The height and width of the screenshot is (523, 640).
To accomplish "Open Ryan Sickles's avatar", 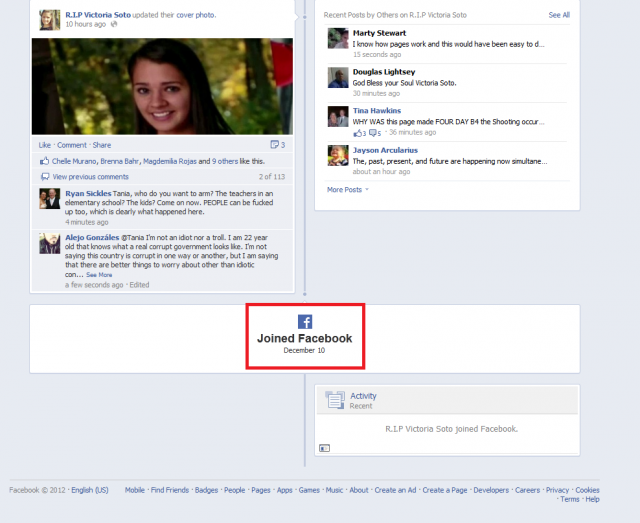I will coord(49,199).
